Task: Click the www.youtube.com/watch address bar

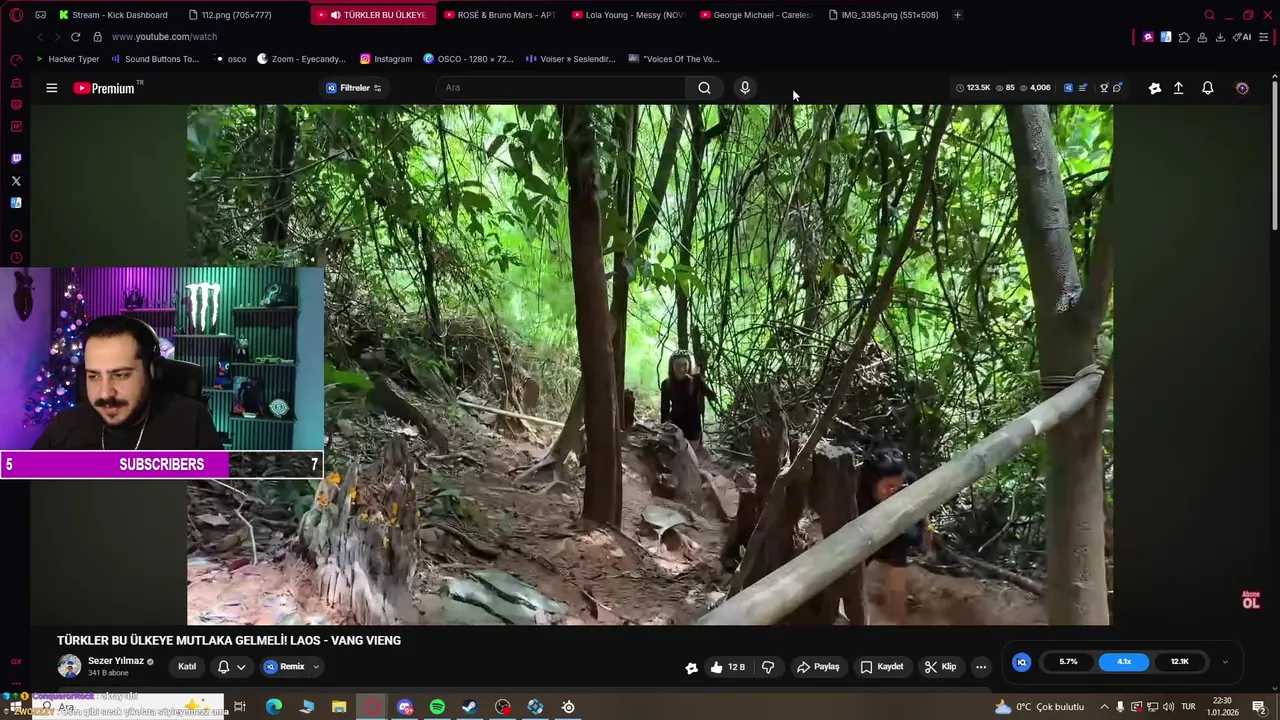Action: (x=164, y=37)
